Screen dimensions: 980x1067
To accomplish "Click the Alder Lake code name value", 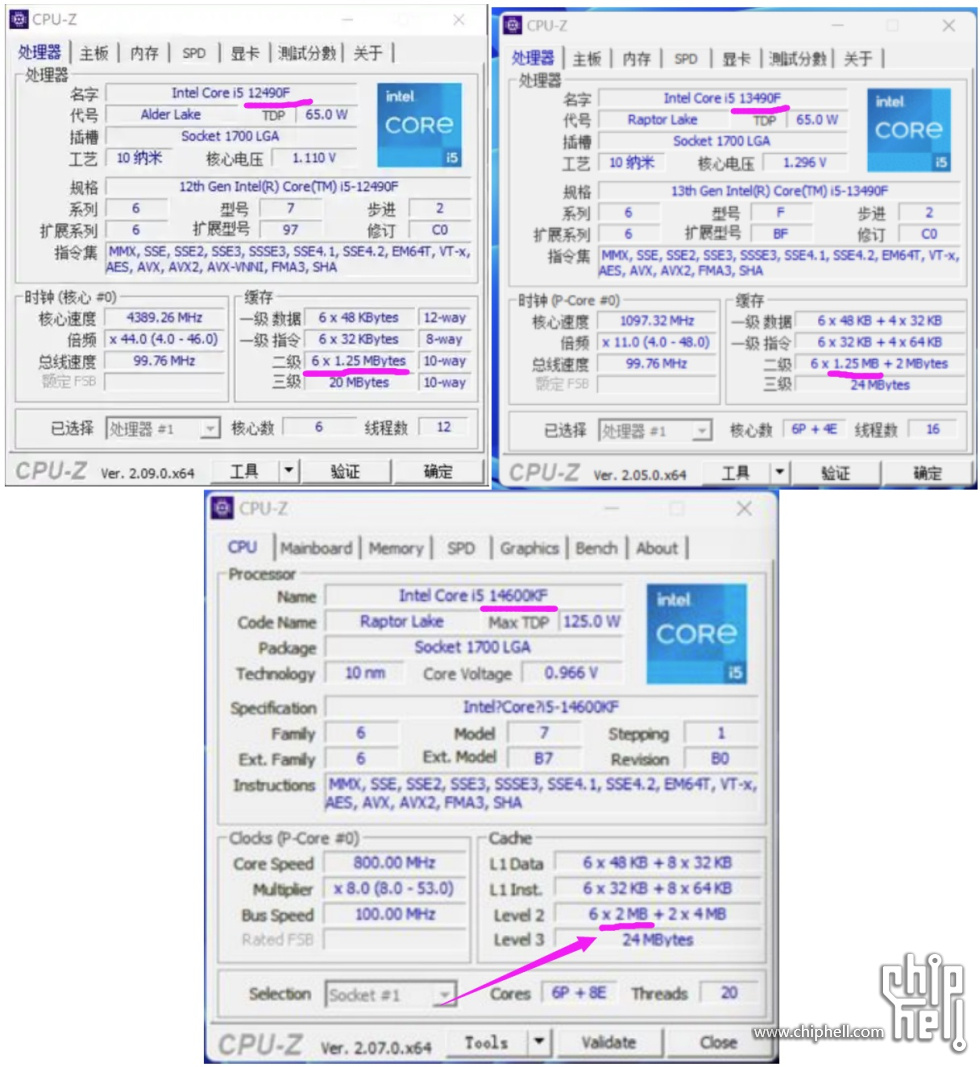I will [x=171, y=114].
